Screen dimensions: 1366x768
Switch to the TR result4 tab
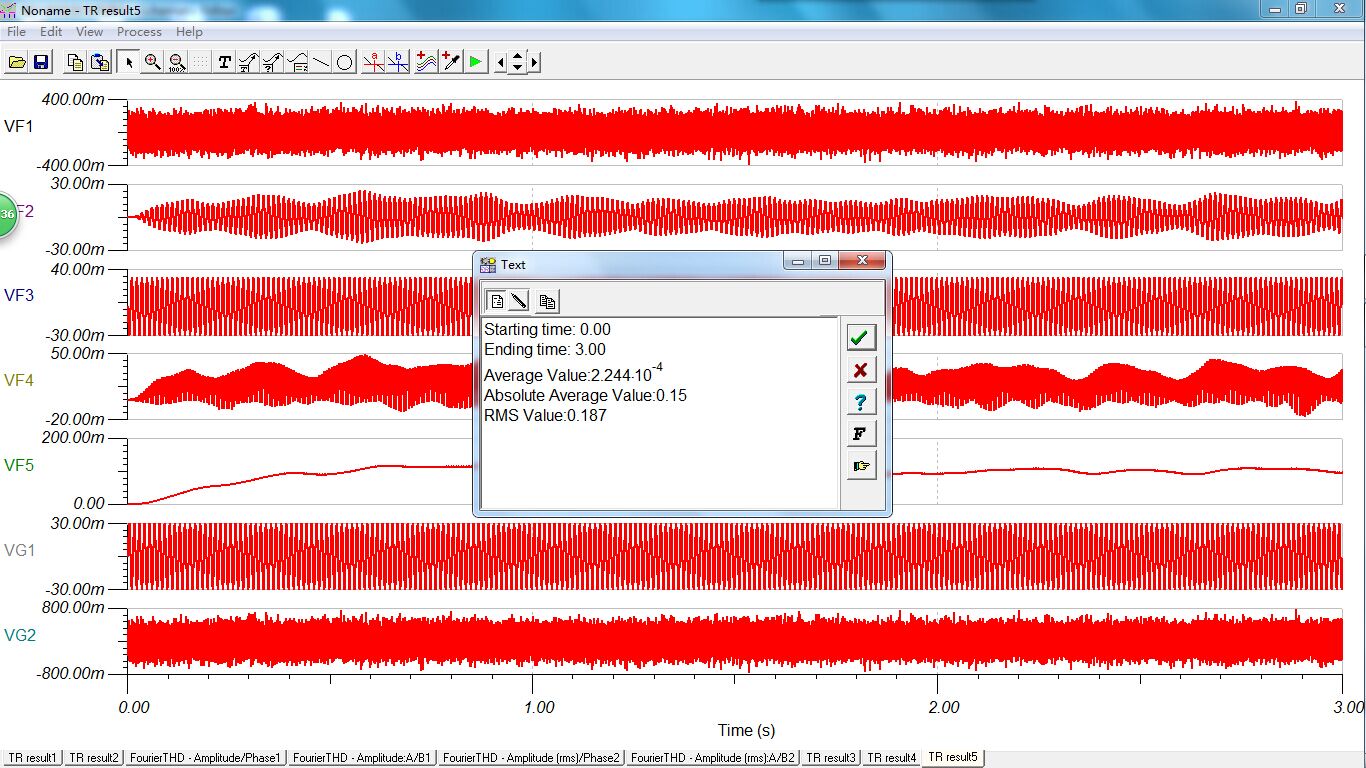click(x=893, y=758)
